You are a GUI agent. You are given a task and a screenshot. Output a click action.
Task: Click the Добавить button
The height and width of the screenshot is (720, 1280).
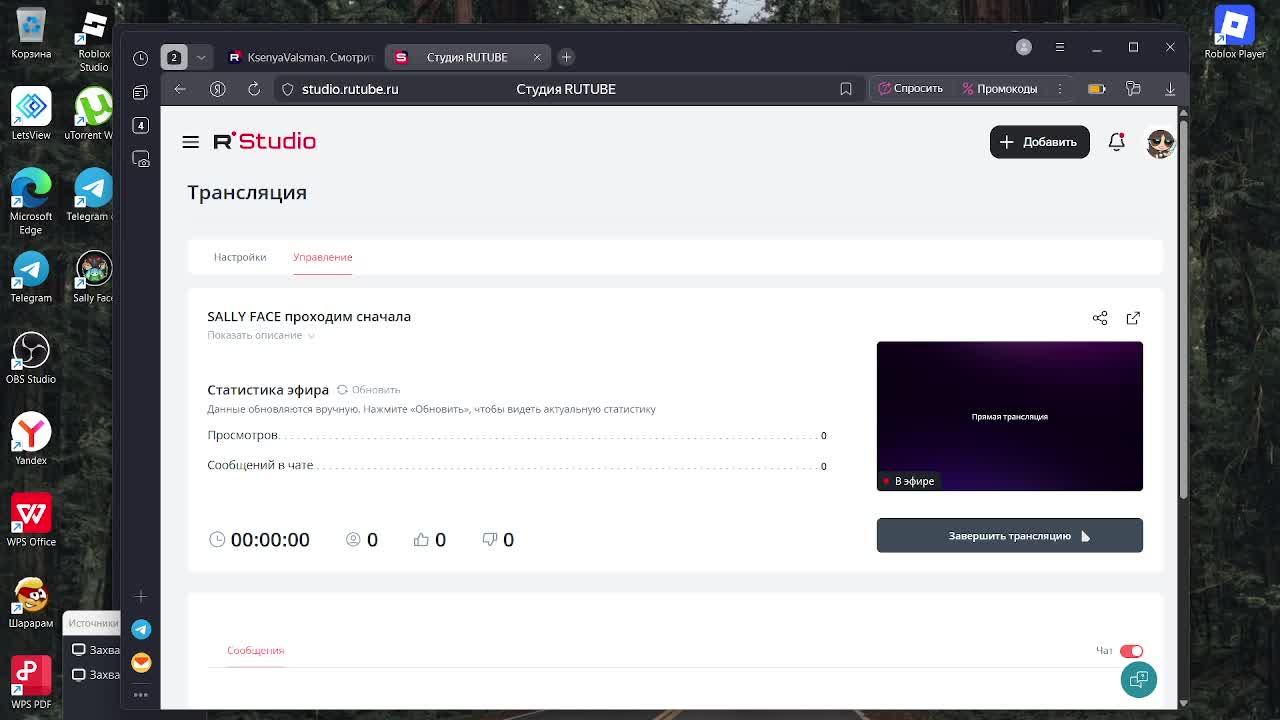1040,142
